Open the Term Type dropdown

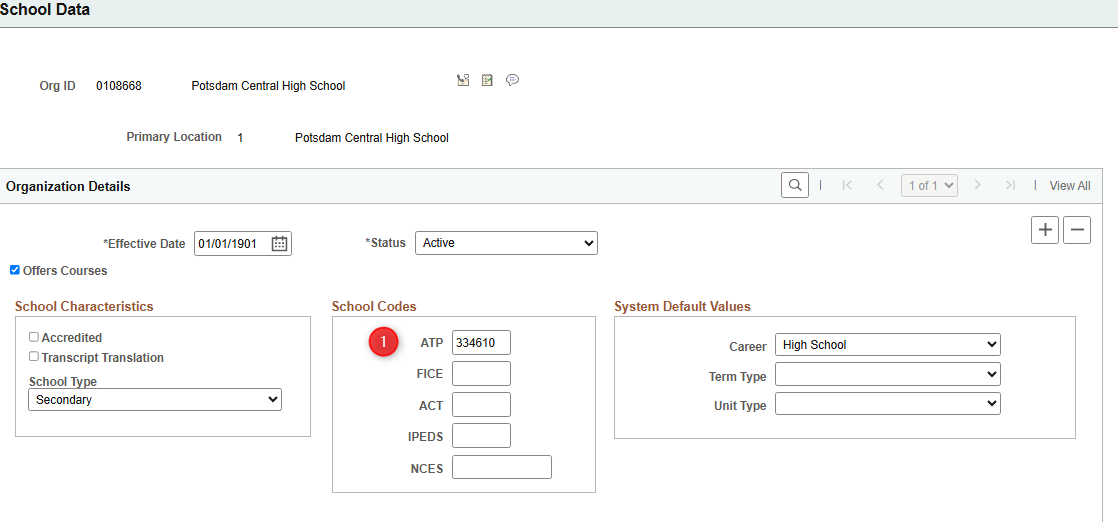pos(888,374)
